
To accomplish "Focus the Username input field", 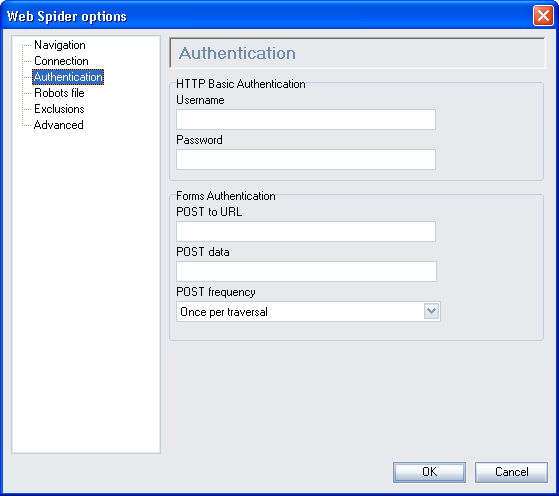I will pyautogui.click(x=306, y=119).
